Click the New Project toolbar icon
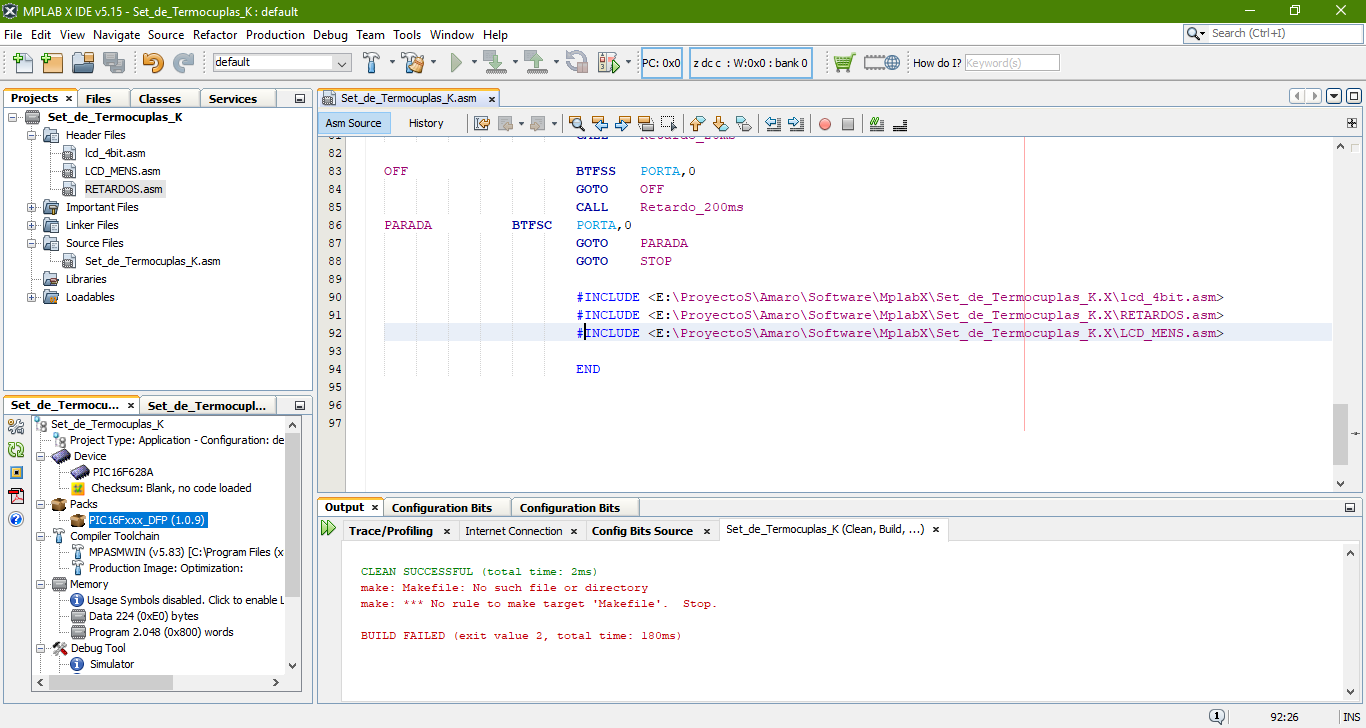Screen dimensions: 1366x728 53,62
